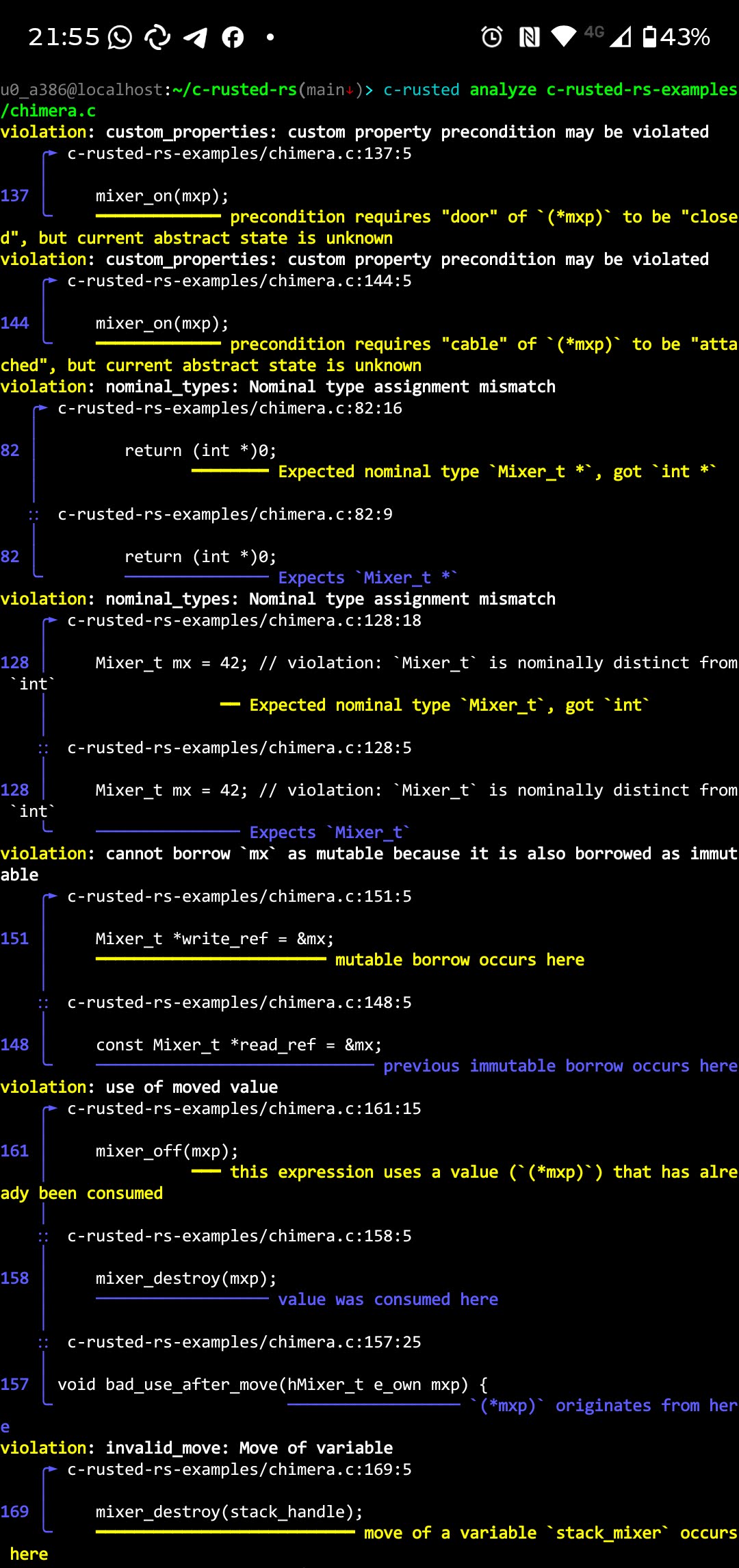Tap line number 151 in gutter

[x=14, y=939]
